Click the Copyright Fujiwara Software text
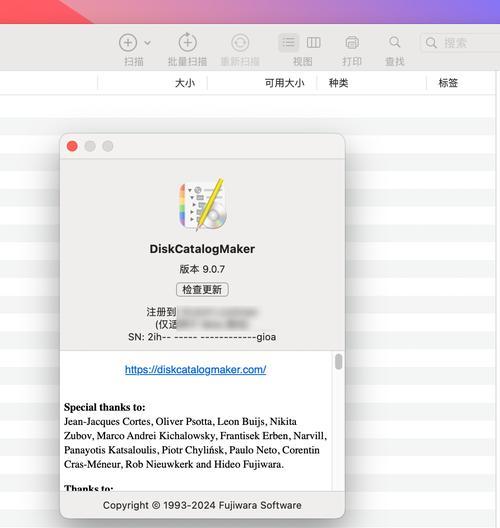Screen dimensions: 500x528 click(202, 505)
